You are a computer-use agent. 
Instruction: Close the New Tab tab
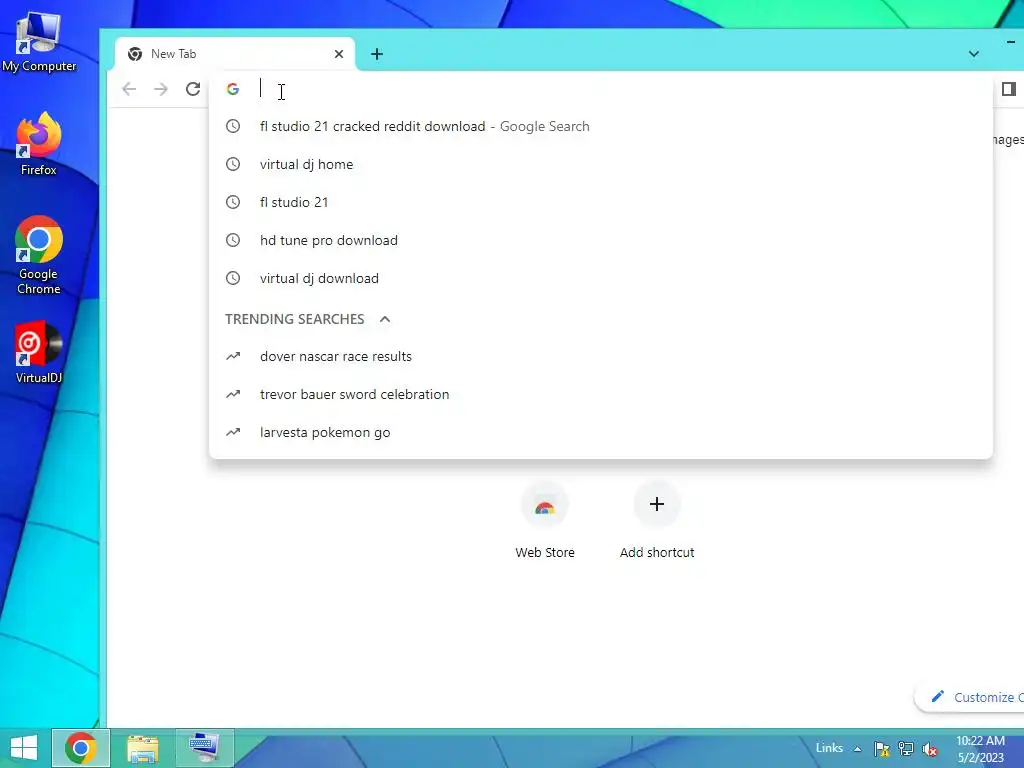[339, 54]
